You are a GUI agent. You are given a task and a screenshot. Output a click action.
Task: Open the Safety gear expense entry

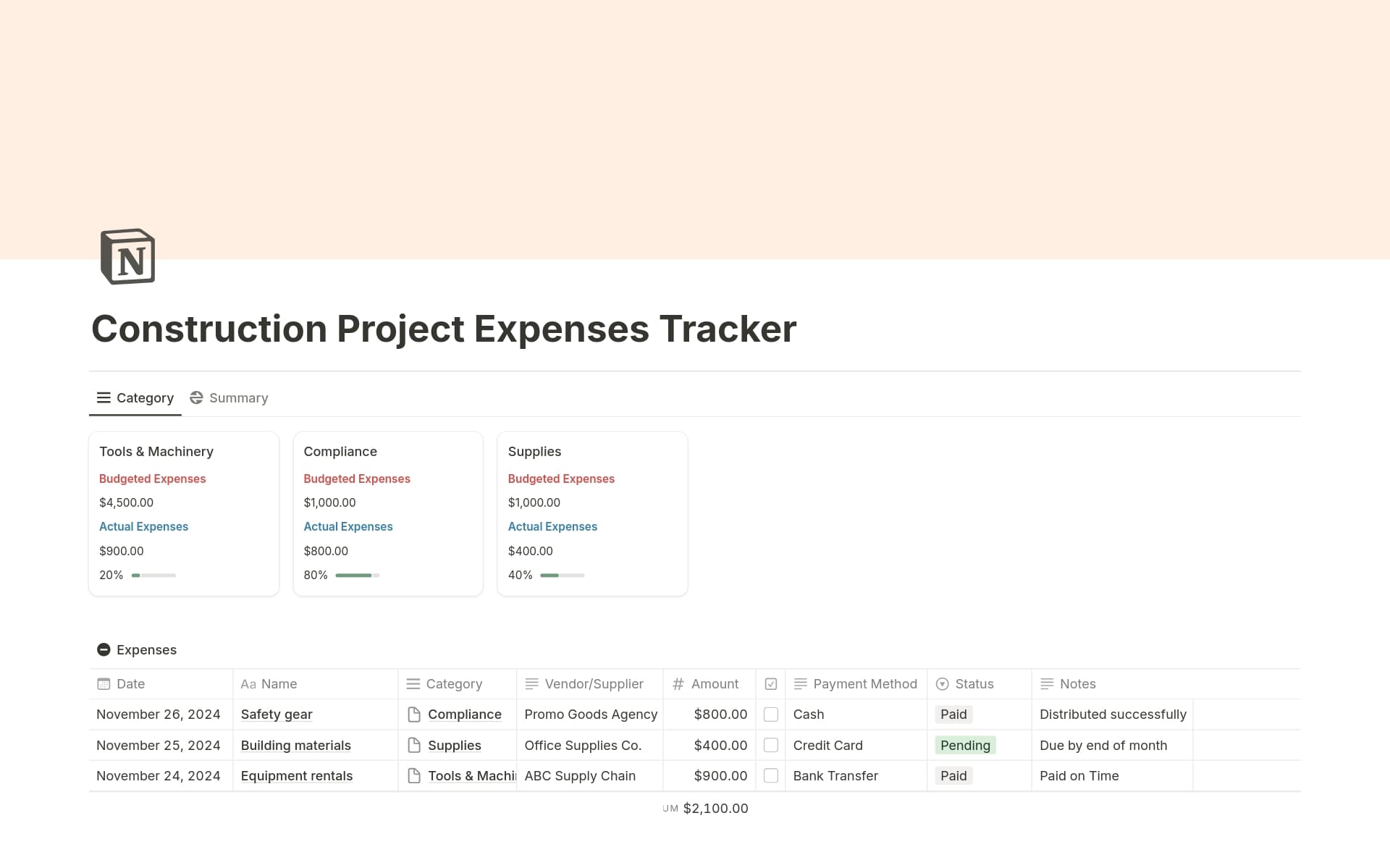tap(276, 715)
